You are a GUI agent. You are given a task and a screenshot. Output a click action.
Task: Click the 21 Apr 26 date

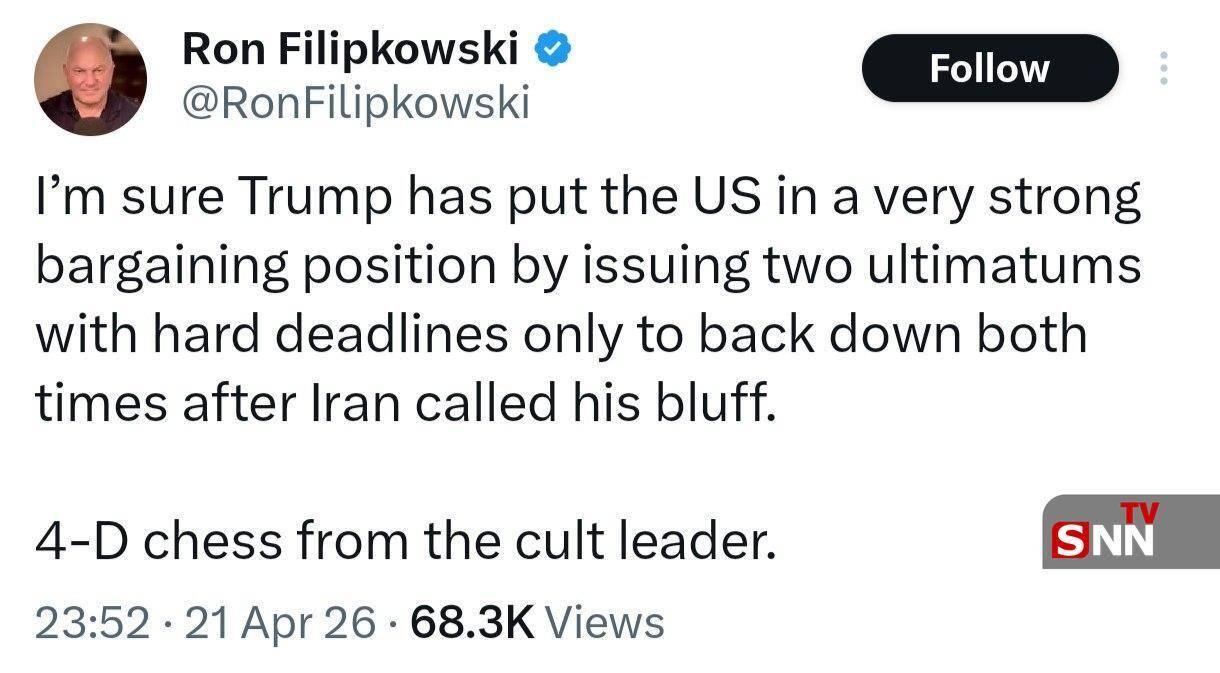(281, 623)
